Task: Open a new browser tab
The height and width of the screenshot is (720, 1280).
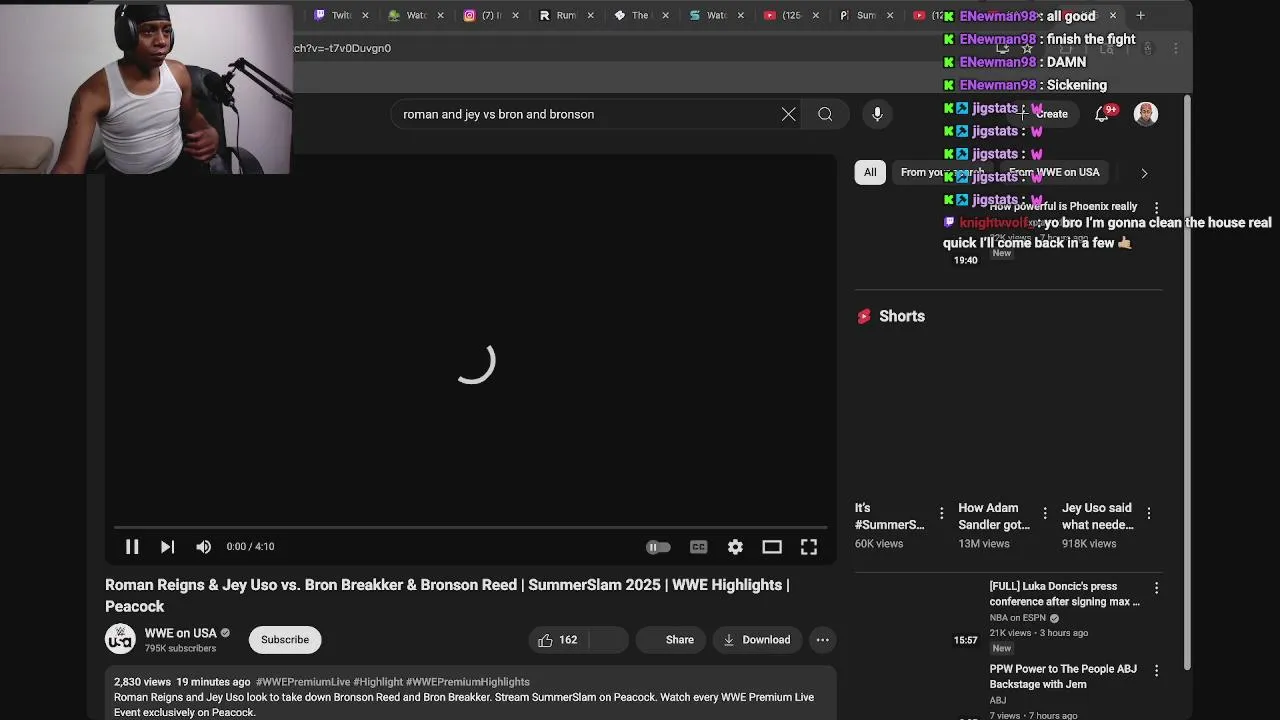Action: (1140, 15)
